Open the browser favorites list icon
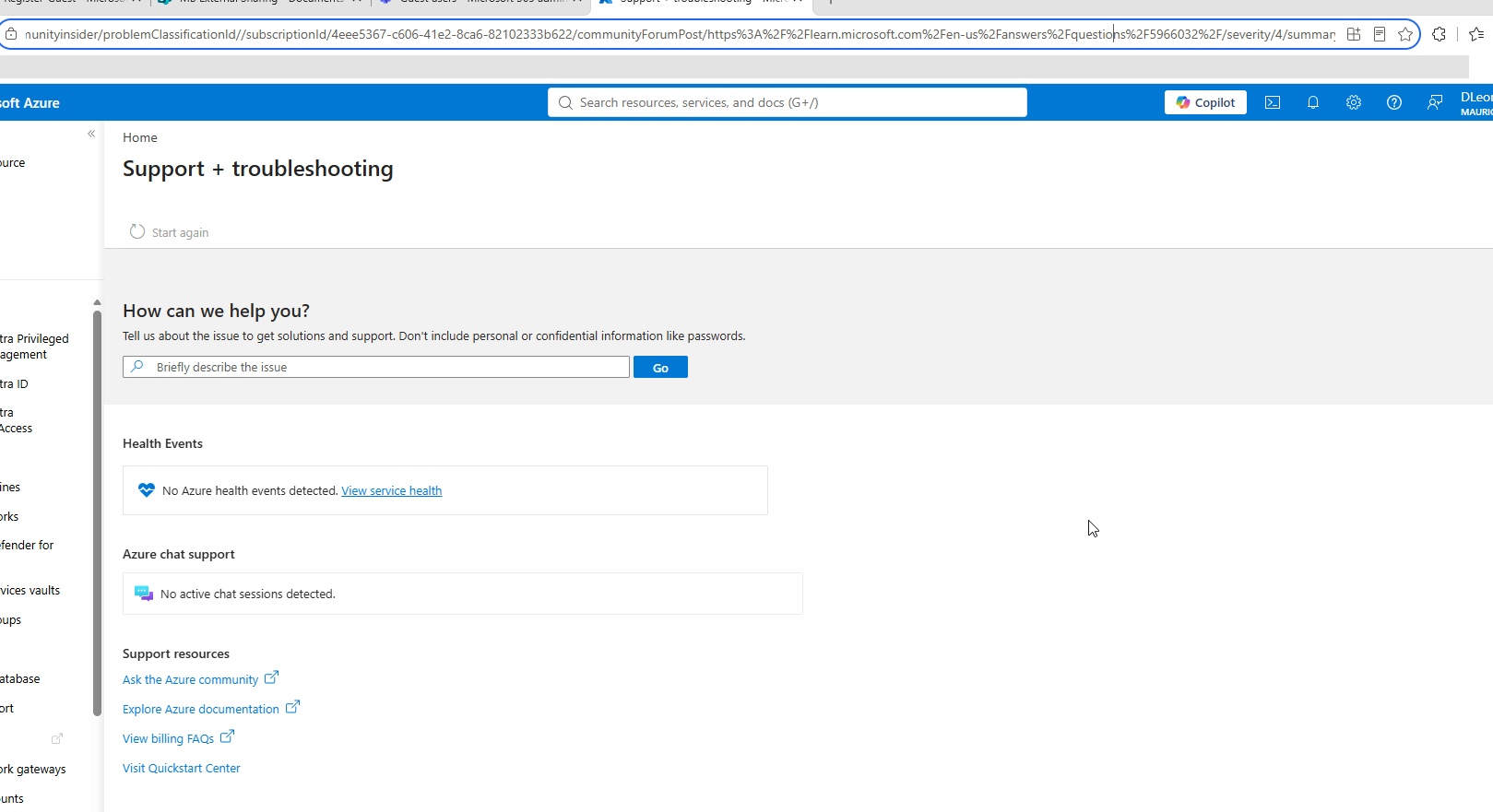Screen dimensions: 1493x812 coord(1476,34)
